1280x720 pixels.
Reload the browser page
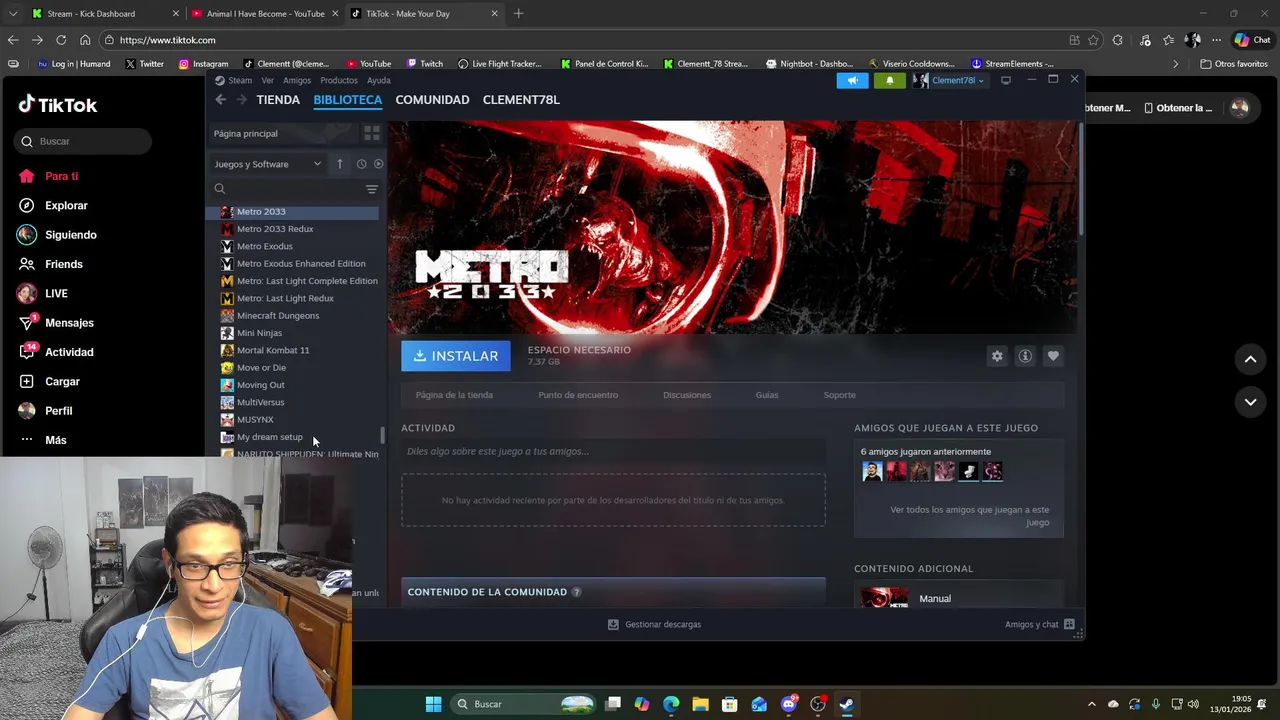[x=61, y=40]
